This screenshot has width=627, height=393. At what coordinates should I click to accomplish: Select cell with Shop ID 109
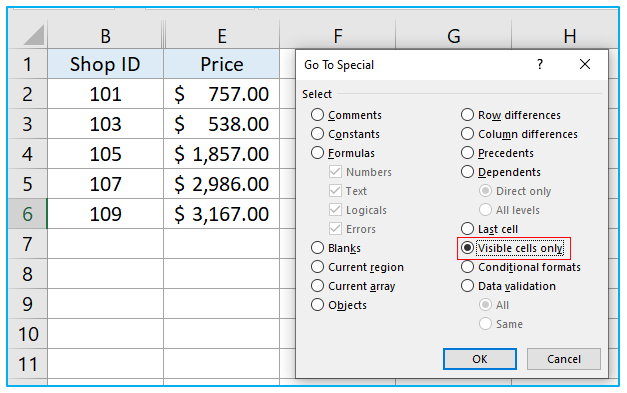(x=106, y=214)
